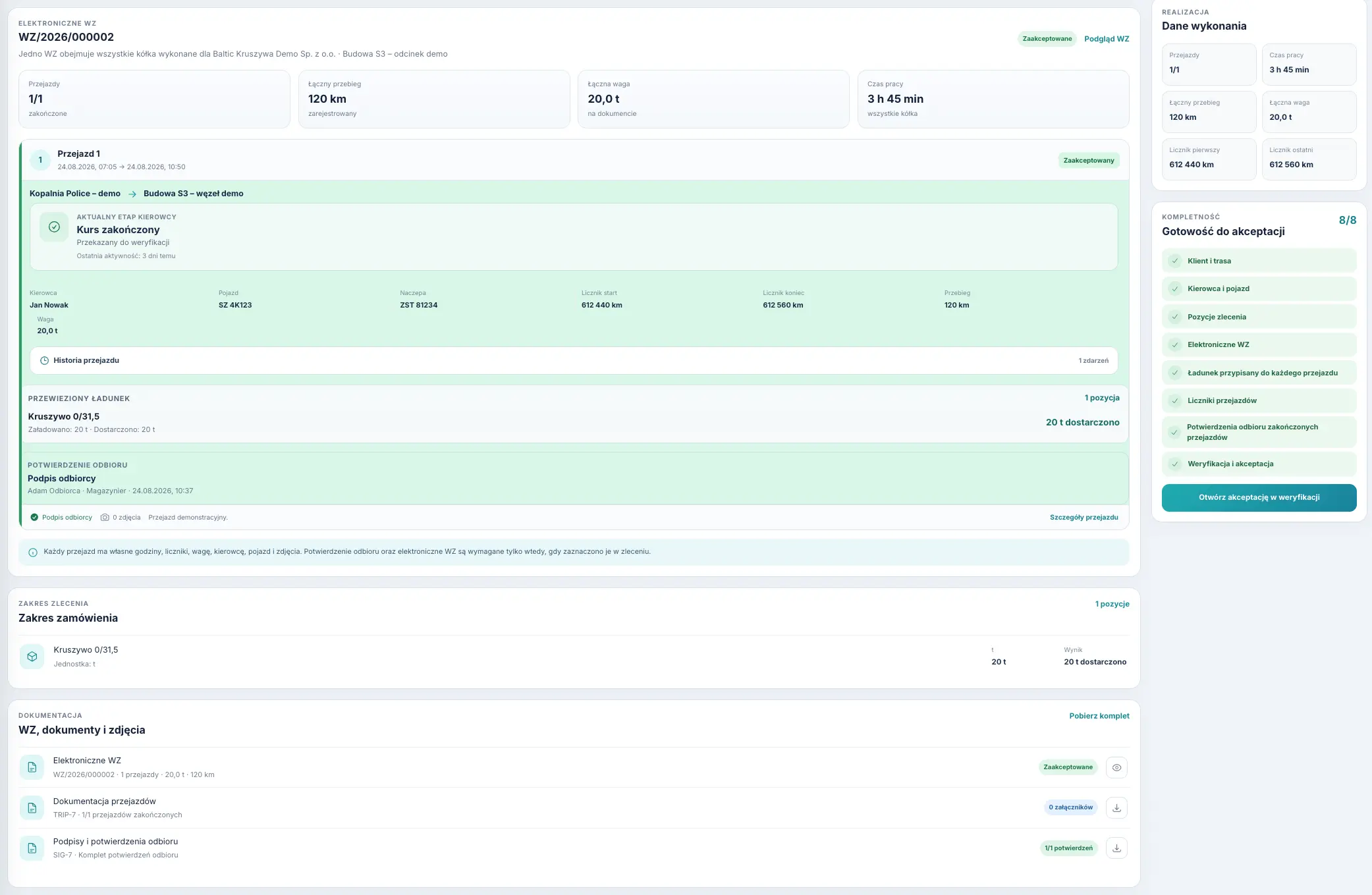Download Podpisy i potwierdzenia odbioru
This screenshot has width=1372, height=895.
point(1116,848)
